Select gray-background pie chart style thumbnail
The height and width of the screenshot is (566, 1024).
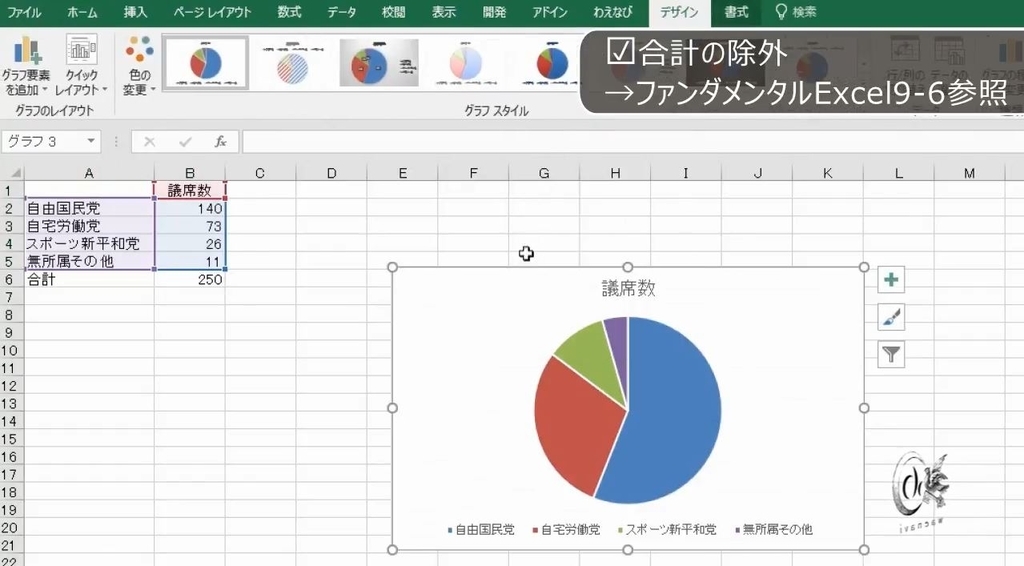[379, 63]
